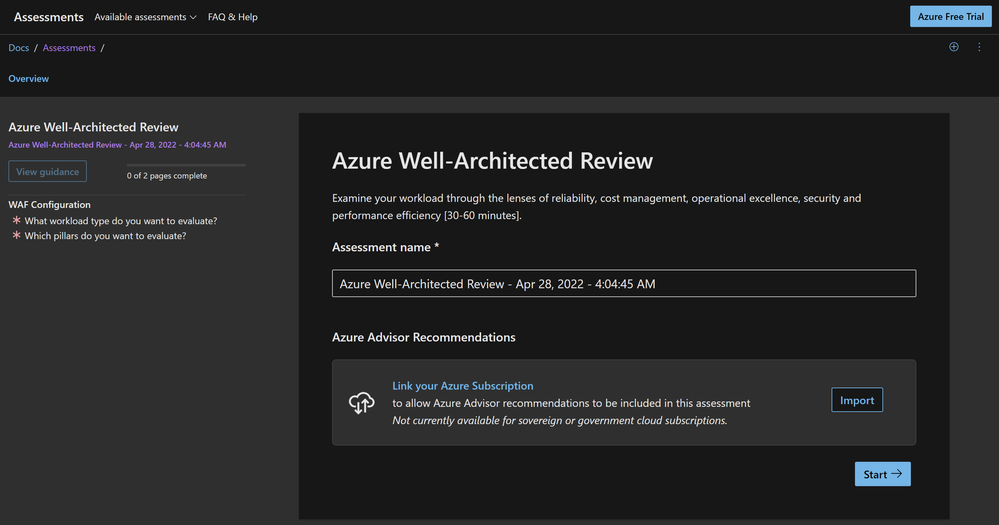
Task: Click the Azure Free Trial button
Action: tap(951, 17)
